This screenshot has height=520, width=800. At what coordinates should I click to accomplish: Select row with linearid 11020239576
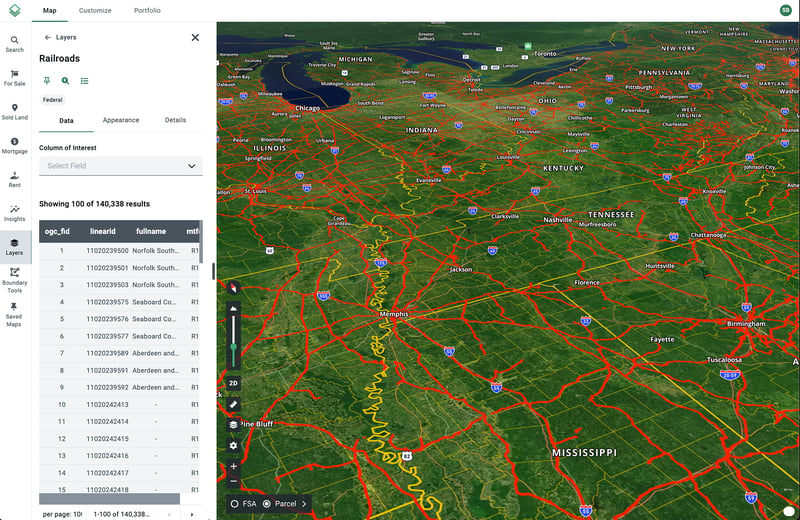coord(119,319)
